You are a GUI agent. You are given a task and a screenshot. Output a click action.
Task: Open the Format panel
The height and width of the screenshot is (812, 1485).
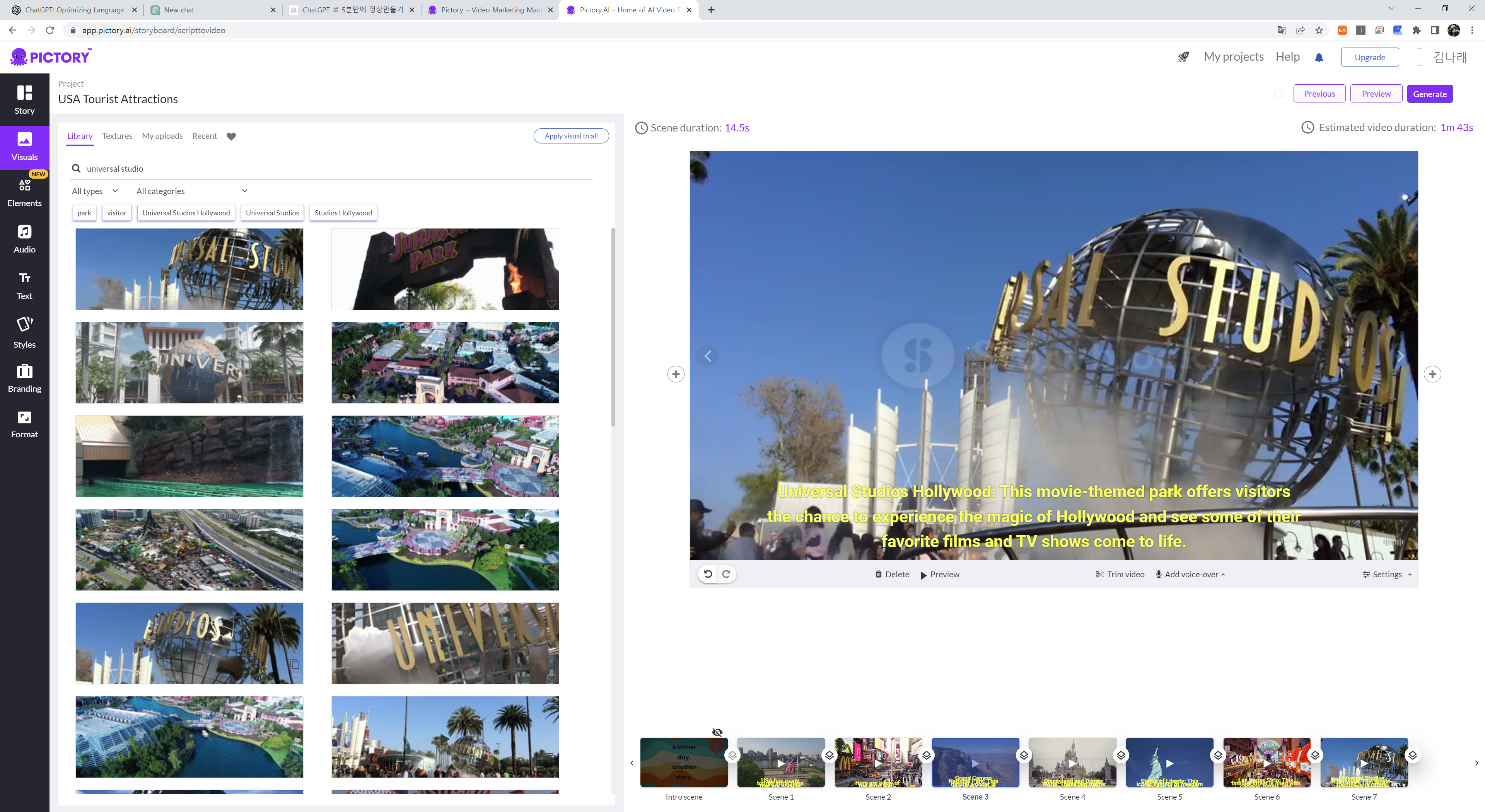[24, 424]
